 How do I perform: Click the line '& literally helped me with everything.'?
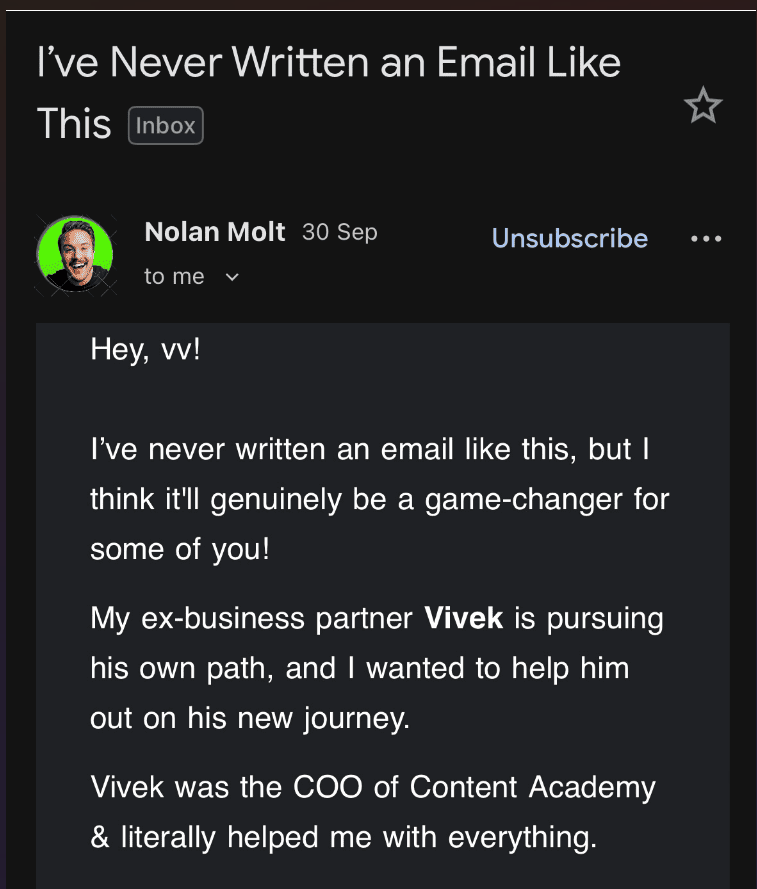[343, 837]
